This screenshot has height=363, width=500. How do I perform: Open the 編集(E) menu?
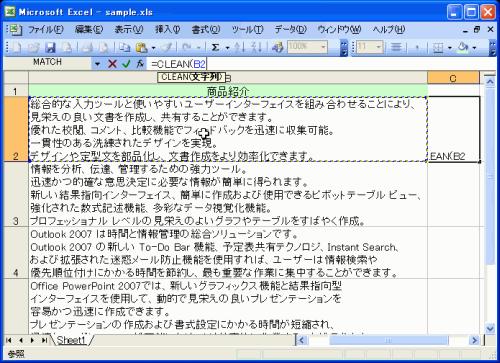(x=89, y=30)
